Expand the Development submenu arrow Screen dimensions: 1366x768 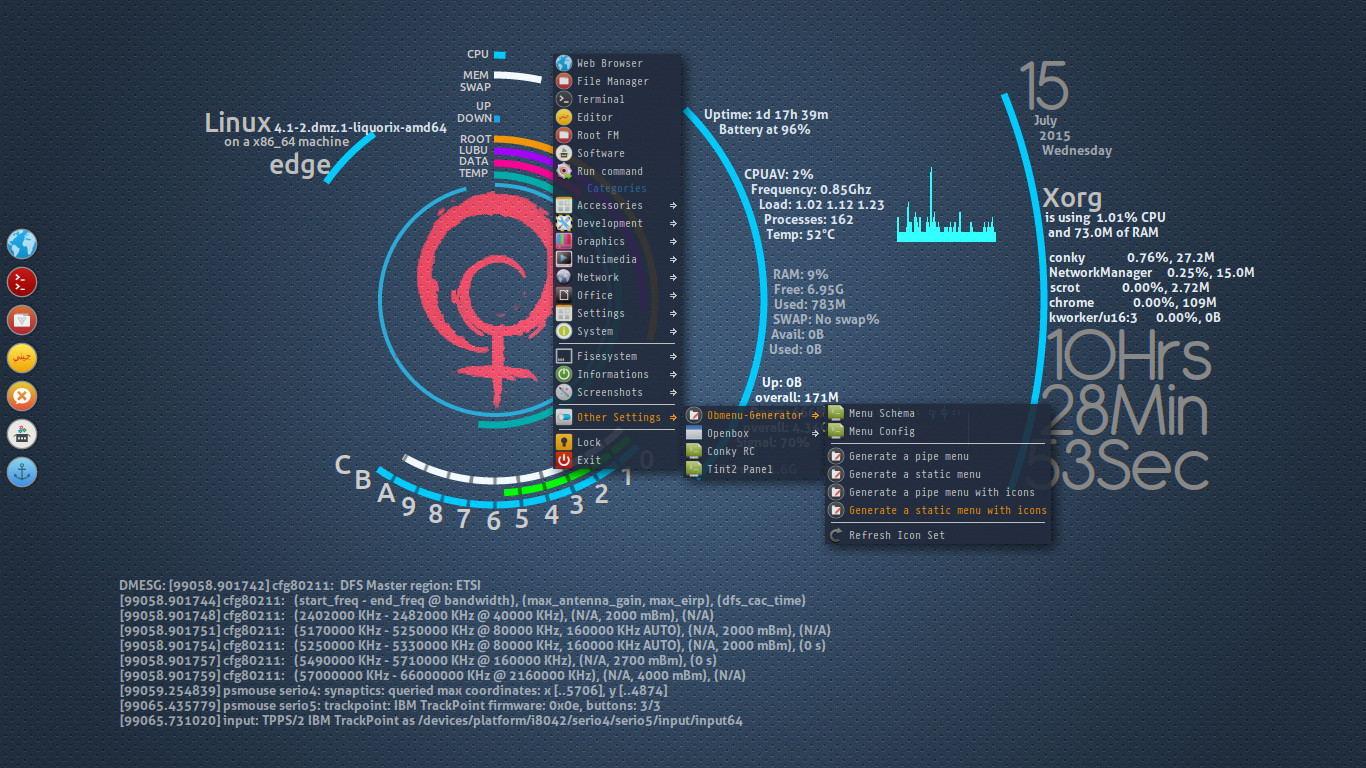tap(674, 224)
